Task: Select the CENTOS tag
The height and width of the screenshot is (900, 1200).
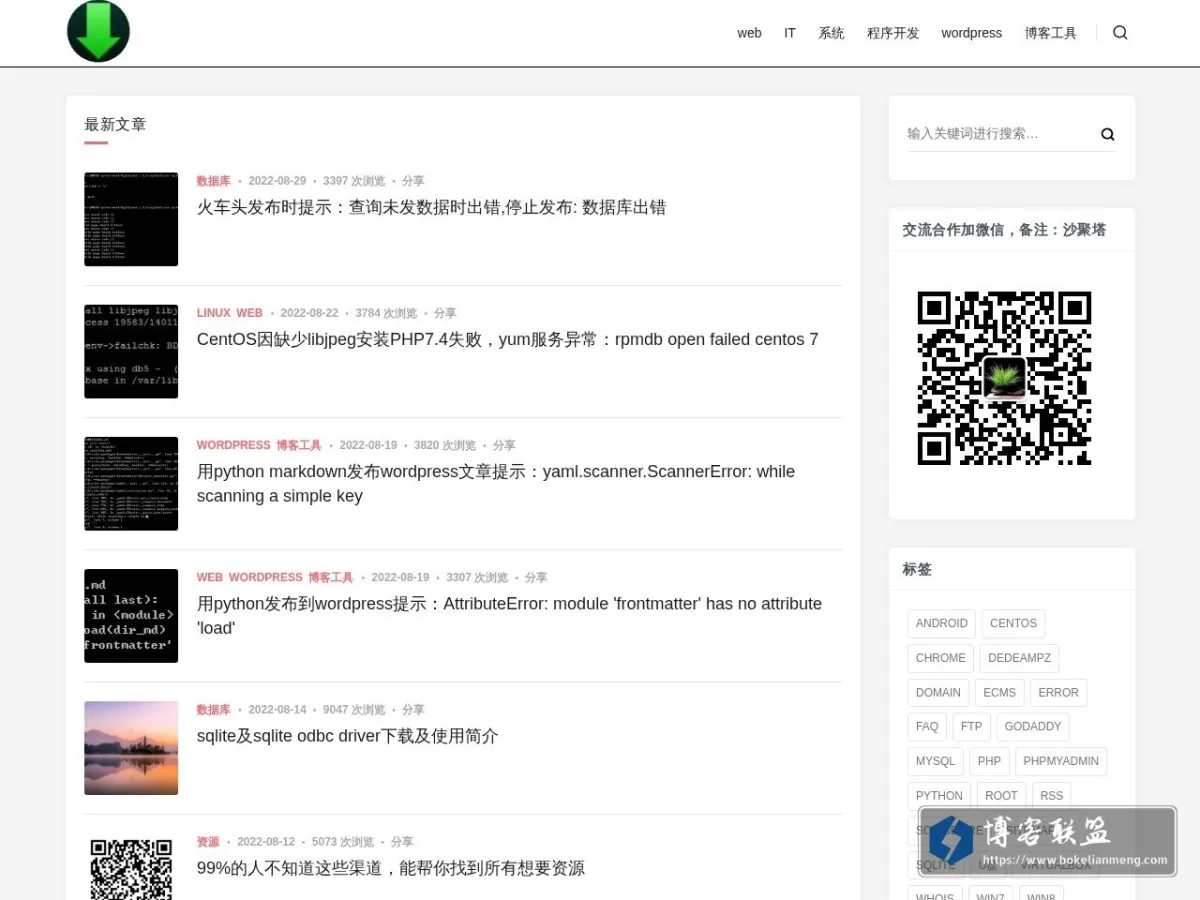Action: tap(1013, 623)
